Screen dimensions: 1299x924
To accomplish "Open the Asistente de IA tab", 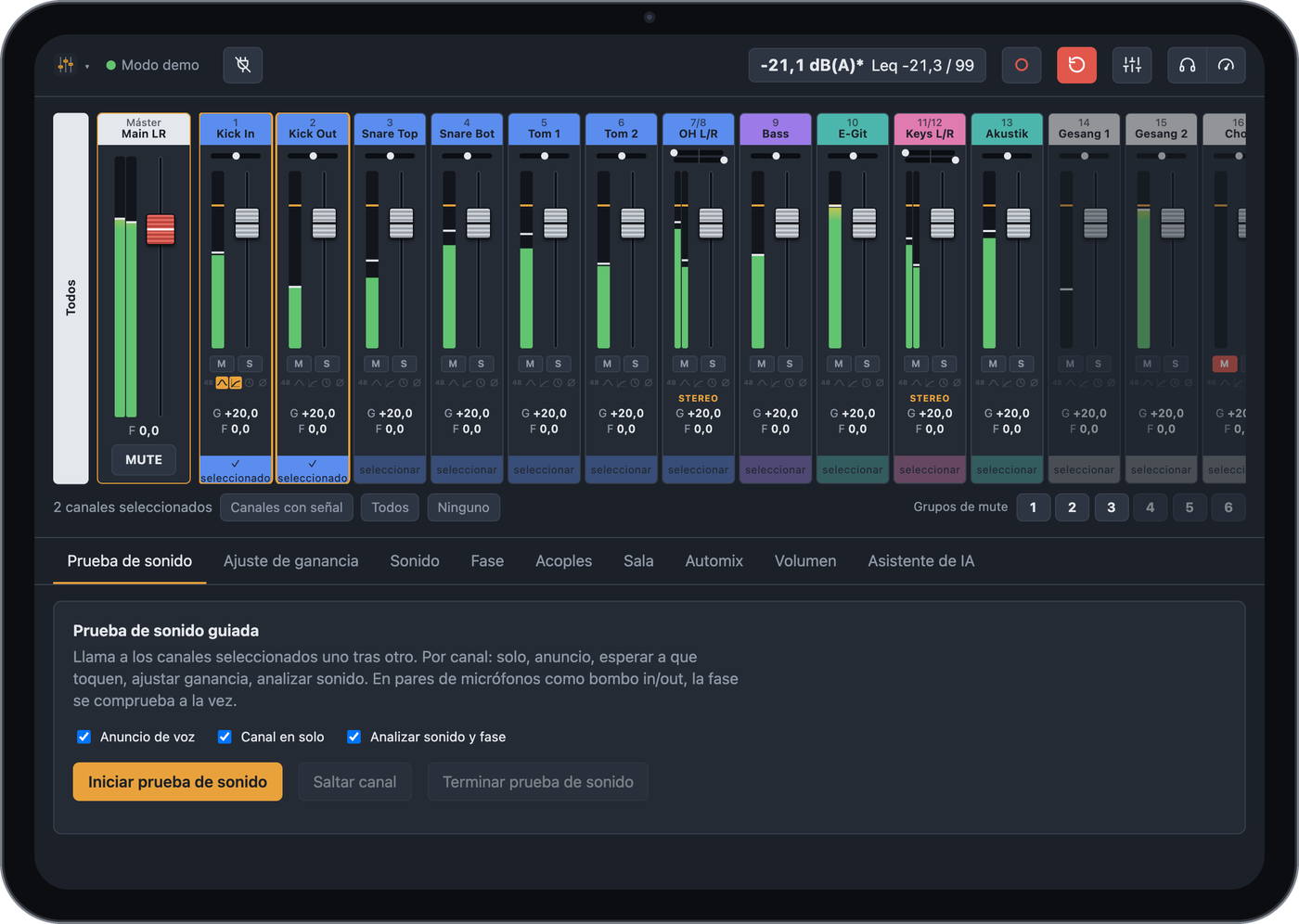I will (x=920, y=561).
